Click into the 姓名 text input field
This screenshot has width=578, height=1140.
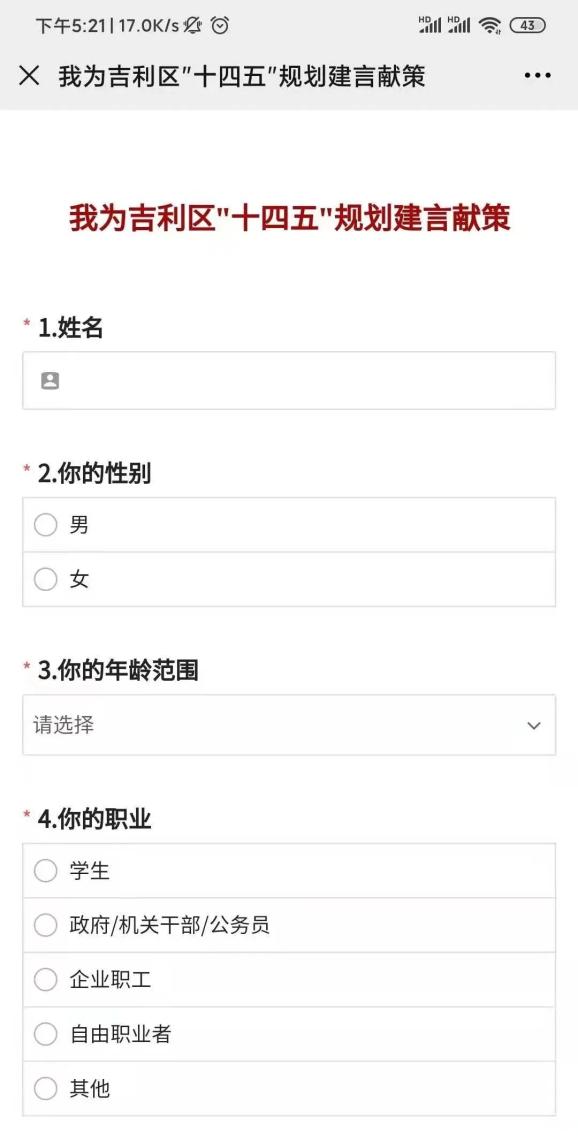tap(289, 381)
